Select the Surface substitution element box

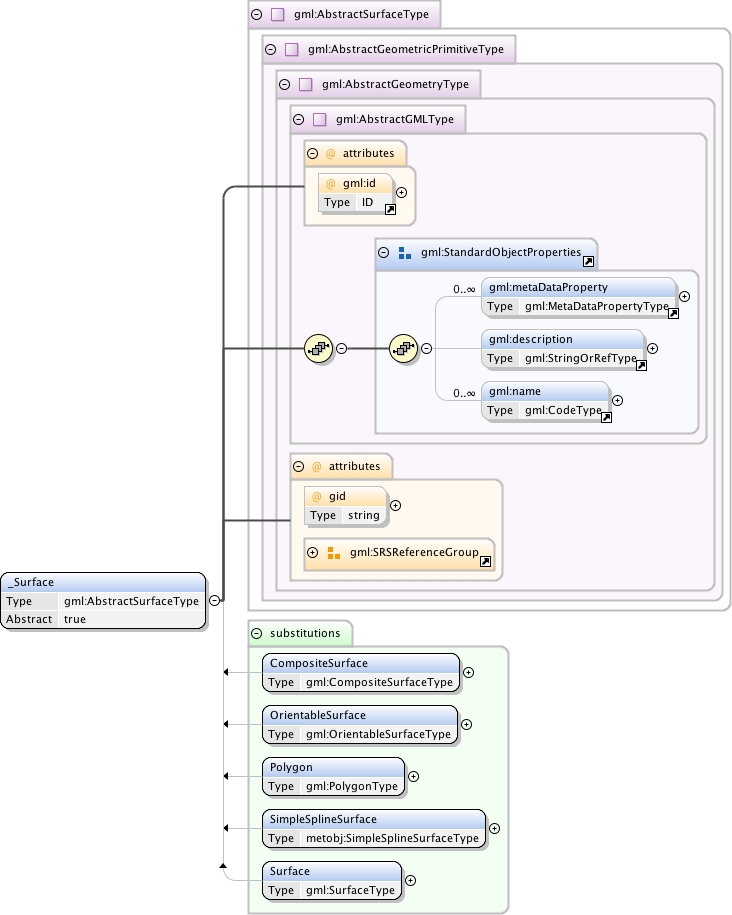click(332, 880)
